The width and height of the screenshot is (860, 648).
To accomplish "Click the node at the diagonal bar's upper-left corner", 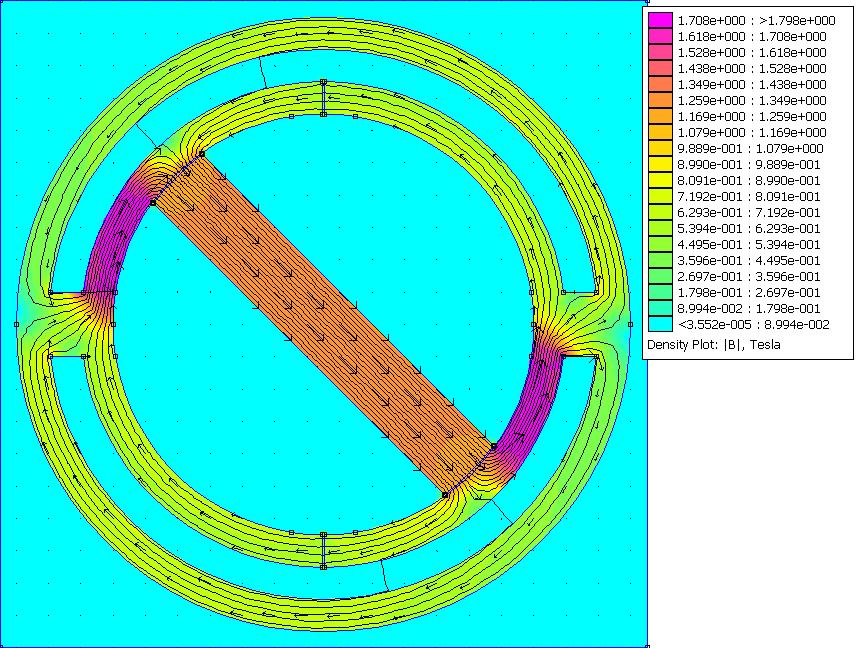I will [153, 202].
